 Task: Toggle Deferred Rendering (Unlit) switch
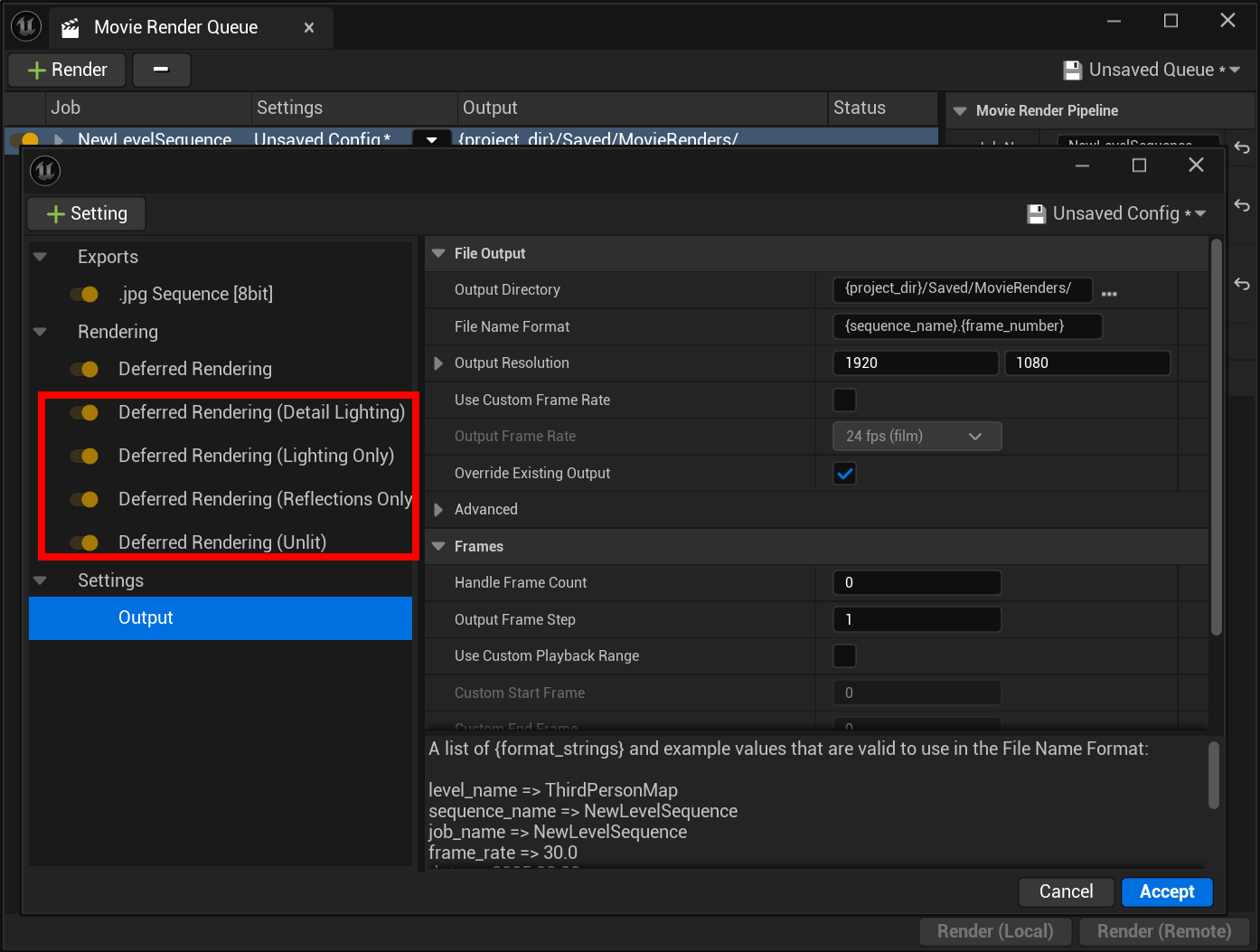pyautogui.click(x=84, y=542)
